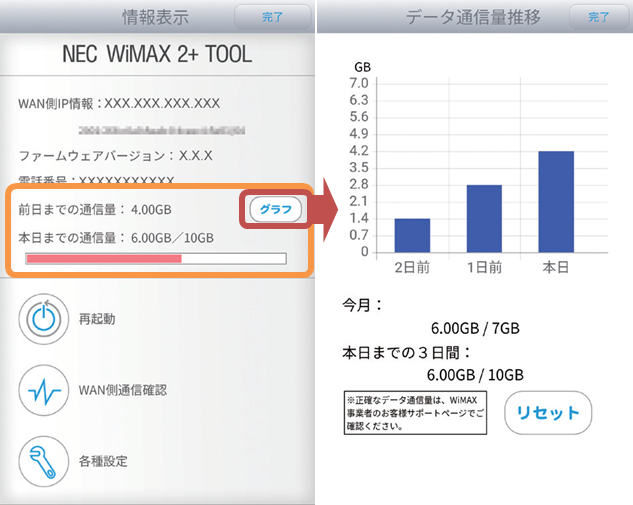The height and width of the screenshot is (505, 633).
Task: Open the WAN側通信確認 pulse icon
Action: (x=44, y=390)
